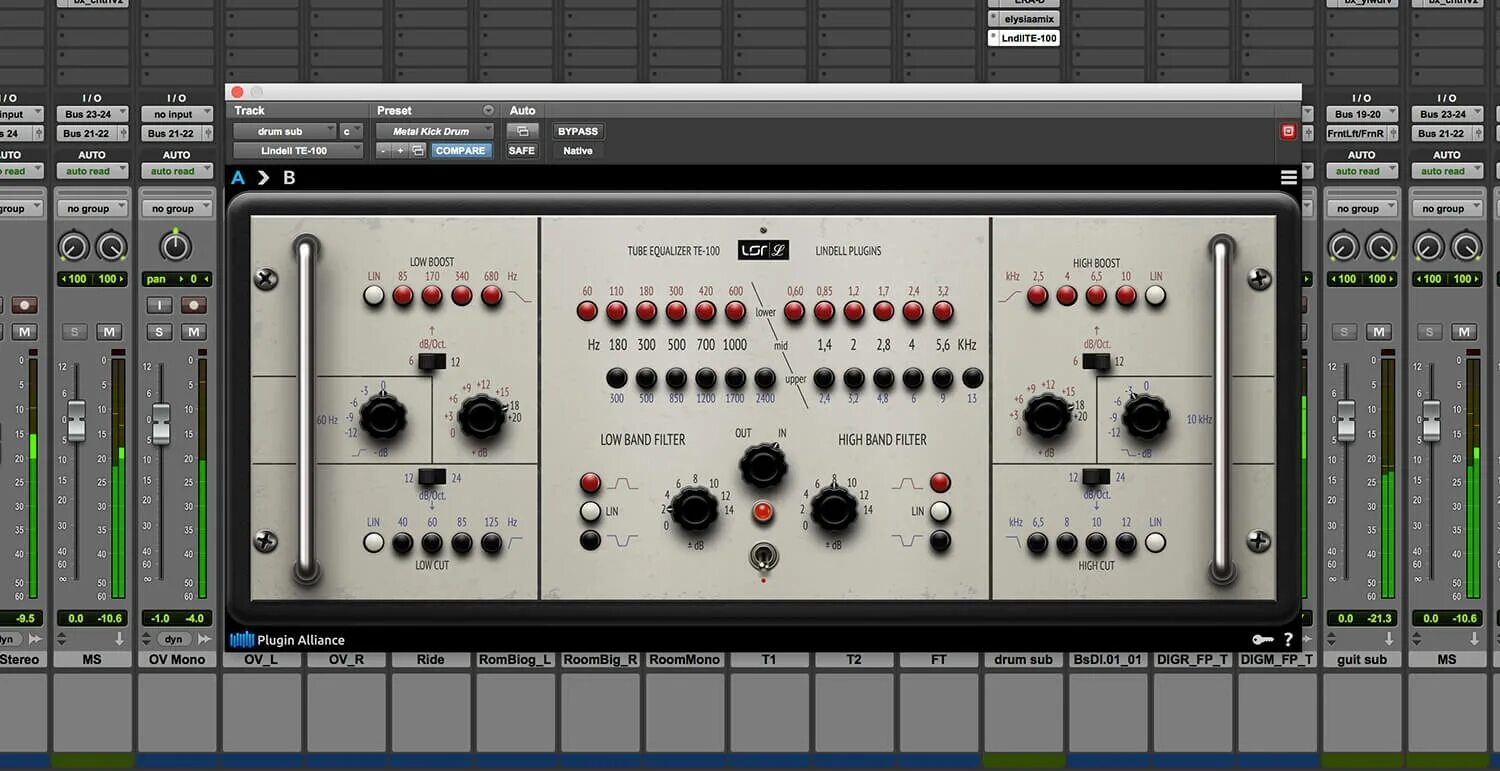1500x771 pixels.
Task: Select the Low Band Filter cut shape button
Action: pos(591,540)
